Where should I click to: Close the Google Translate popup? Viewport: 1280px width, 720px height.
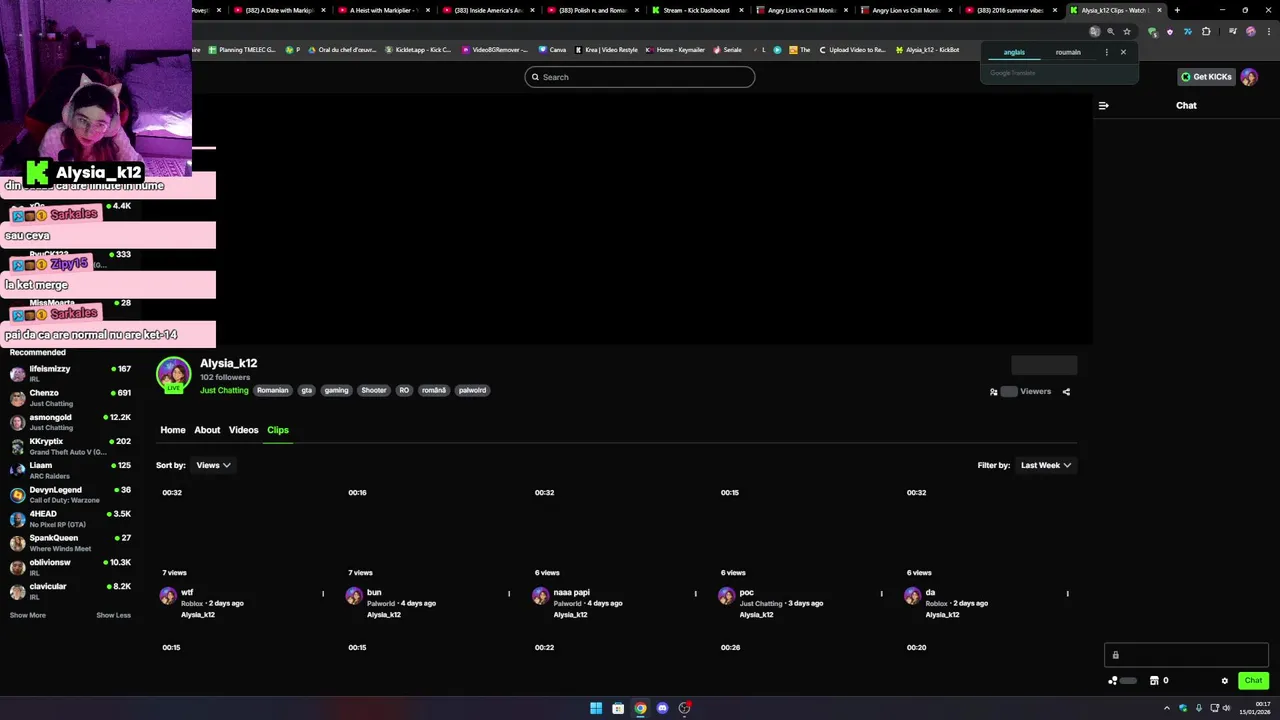[x=1123, y=52]
